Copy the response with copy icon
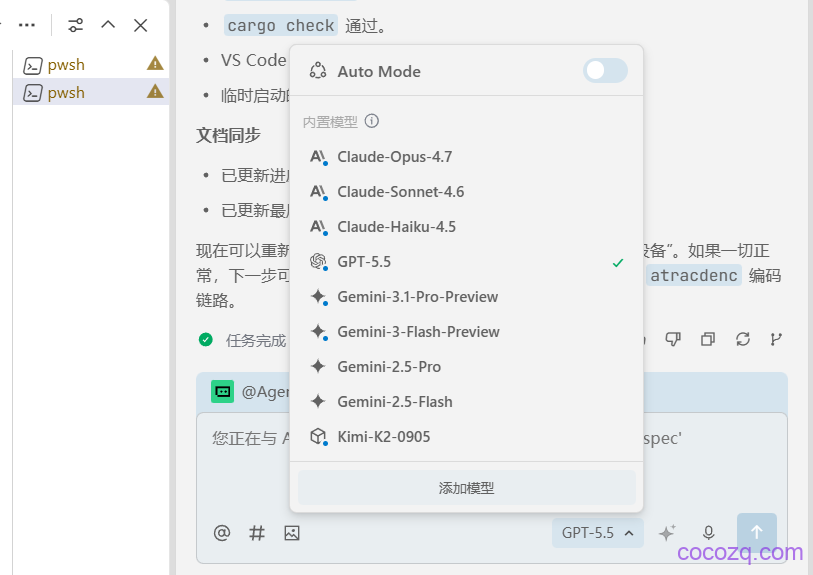The image size is (813, 575). [708, 340]
